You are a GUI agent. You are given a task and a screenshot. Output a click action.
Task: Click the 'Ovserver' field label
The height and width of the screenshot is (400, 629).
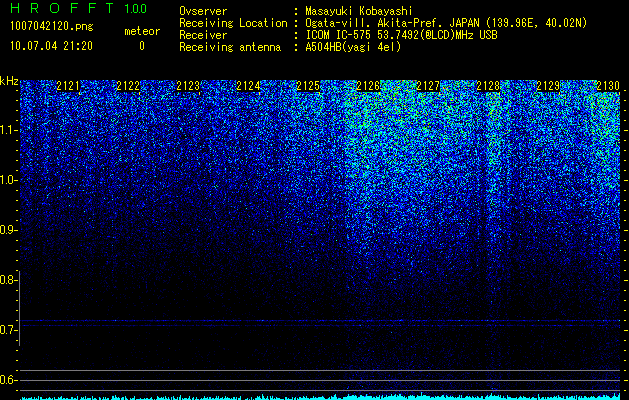(x=203, y=11)
